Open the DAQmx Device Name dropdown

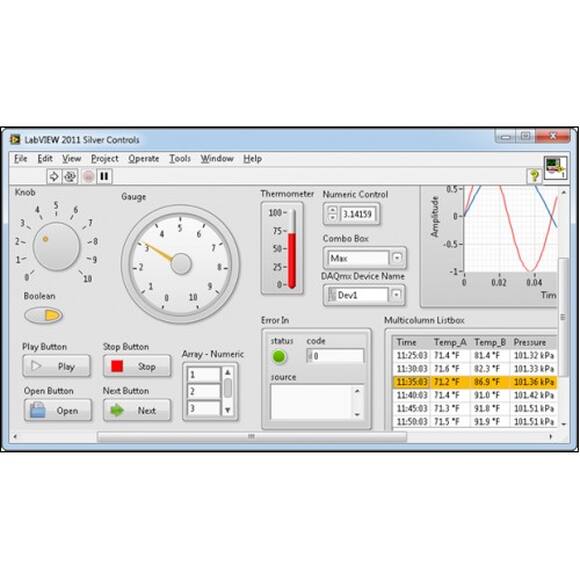396,295
